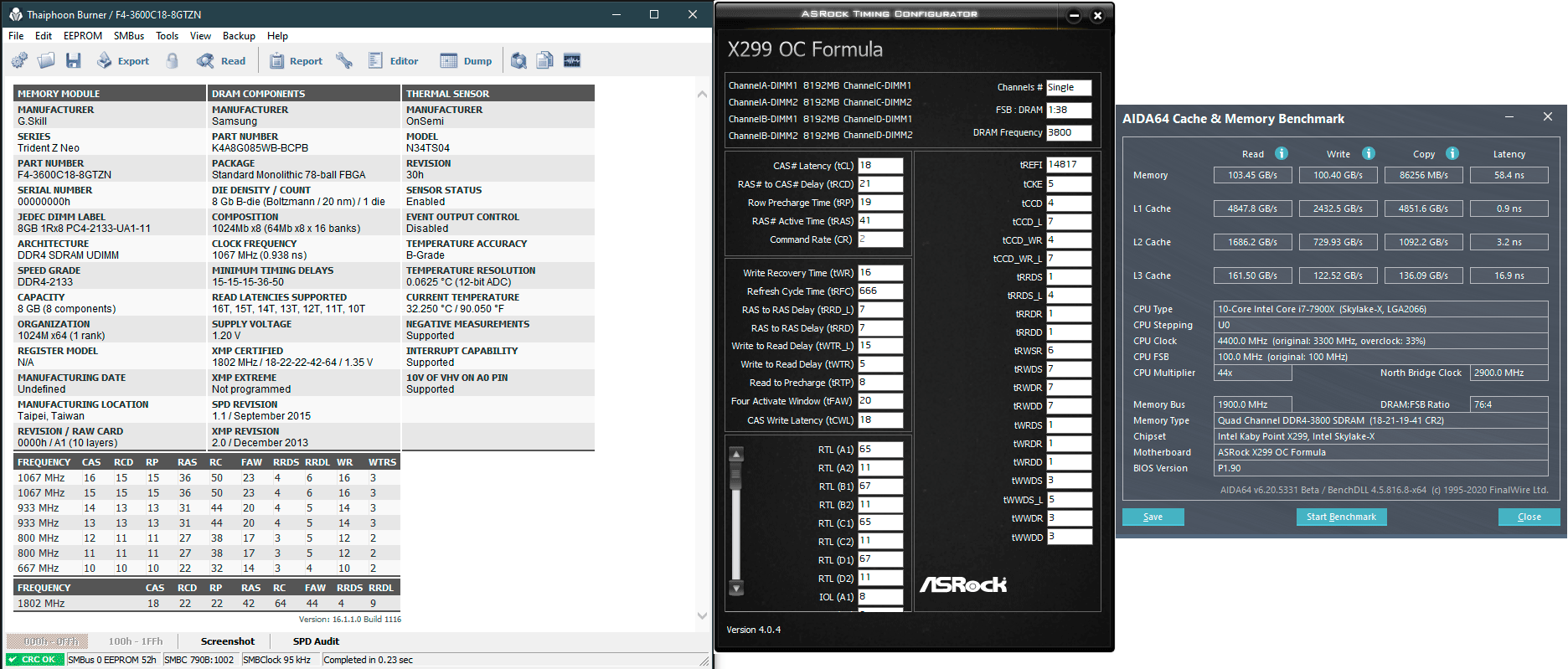Click the scroll-up chevron in Thaiphoon report
The image size is (1568, 669).
702,95
